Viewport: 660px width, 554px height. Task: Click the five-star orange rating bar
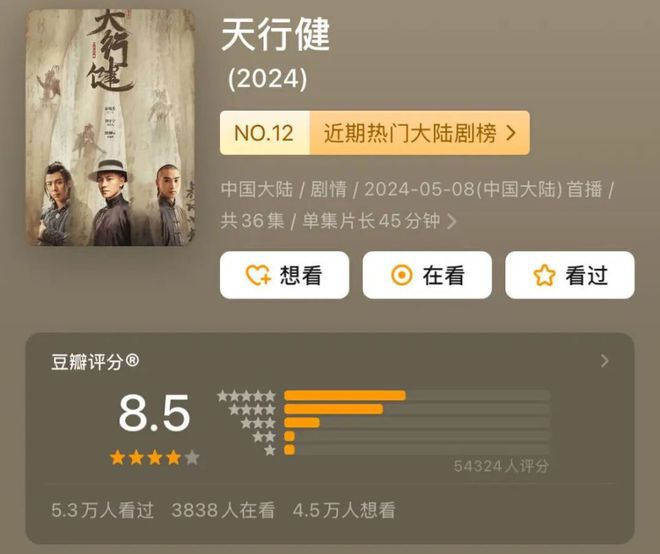tap(345, 396)
